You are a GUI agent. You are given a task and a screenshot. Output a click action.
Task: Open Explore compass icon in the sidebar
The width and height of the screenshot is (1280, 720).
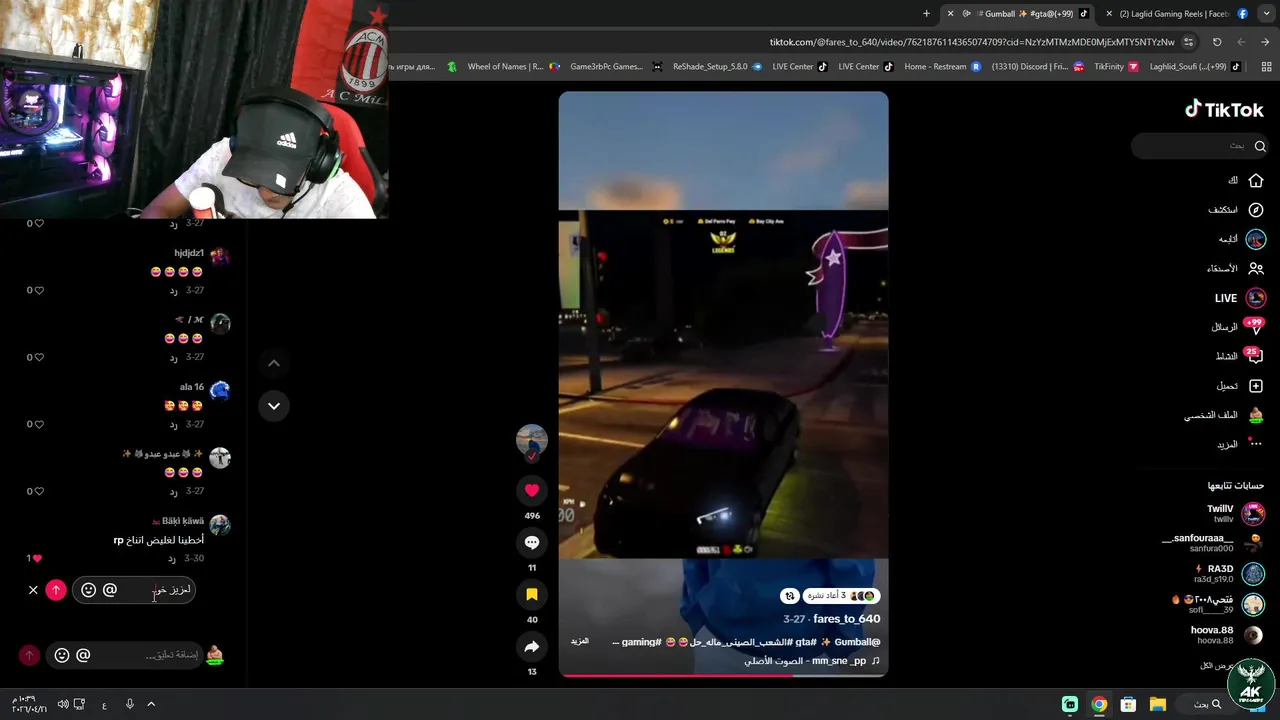coord(1256,210)
